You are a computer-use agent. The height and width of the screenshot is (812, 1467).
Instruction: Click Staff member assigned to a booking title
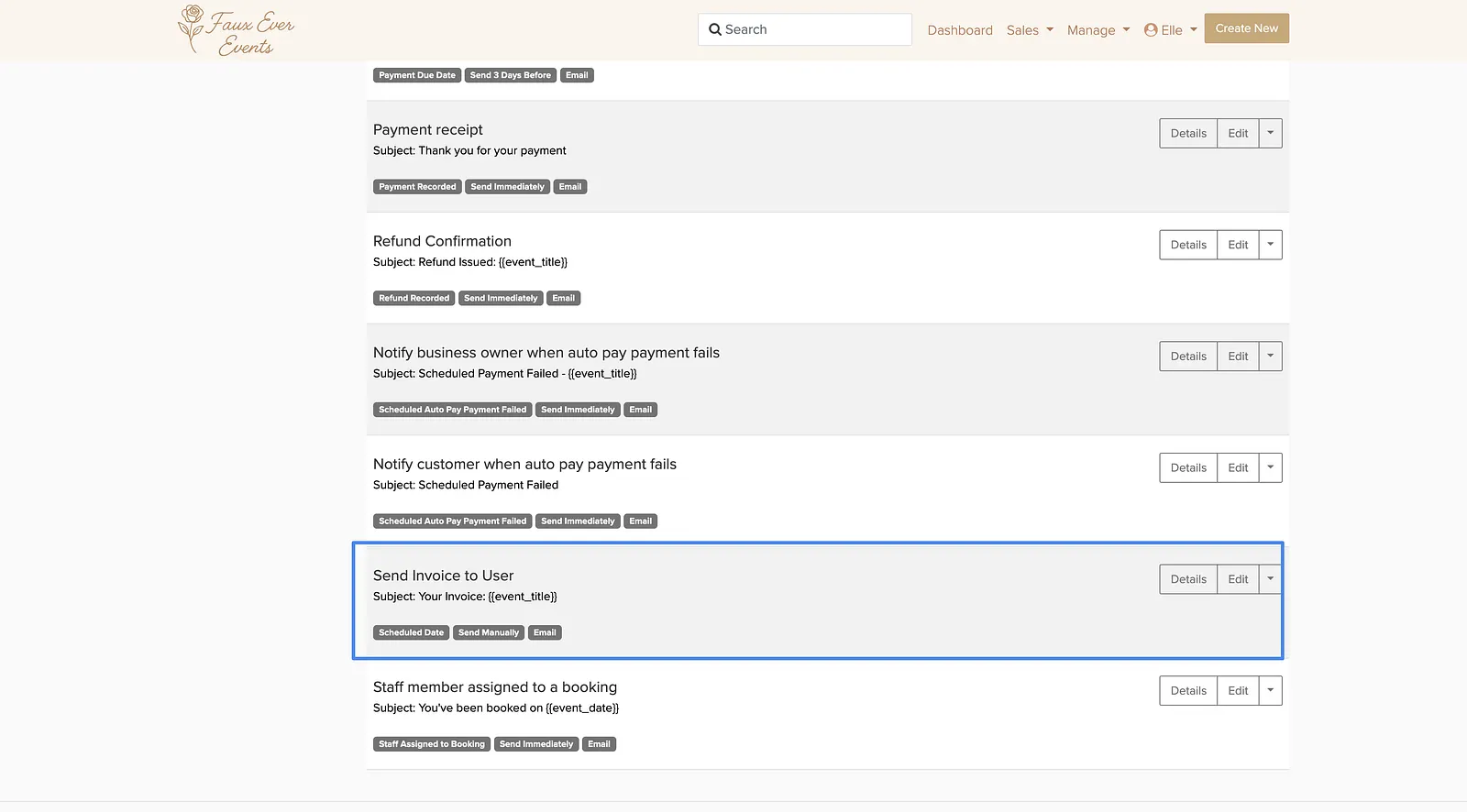tap(495, 687)
